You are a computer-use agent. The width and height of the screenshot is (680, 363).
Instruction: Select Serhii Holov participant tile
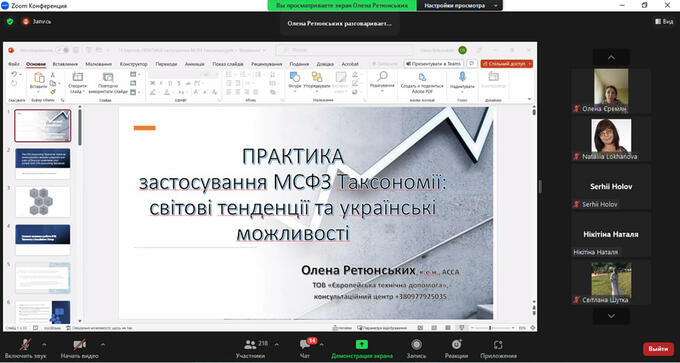(611, 187)
